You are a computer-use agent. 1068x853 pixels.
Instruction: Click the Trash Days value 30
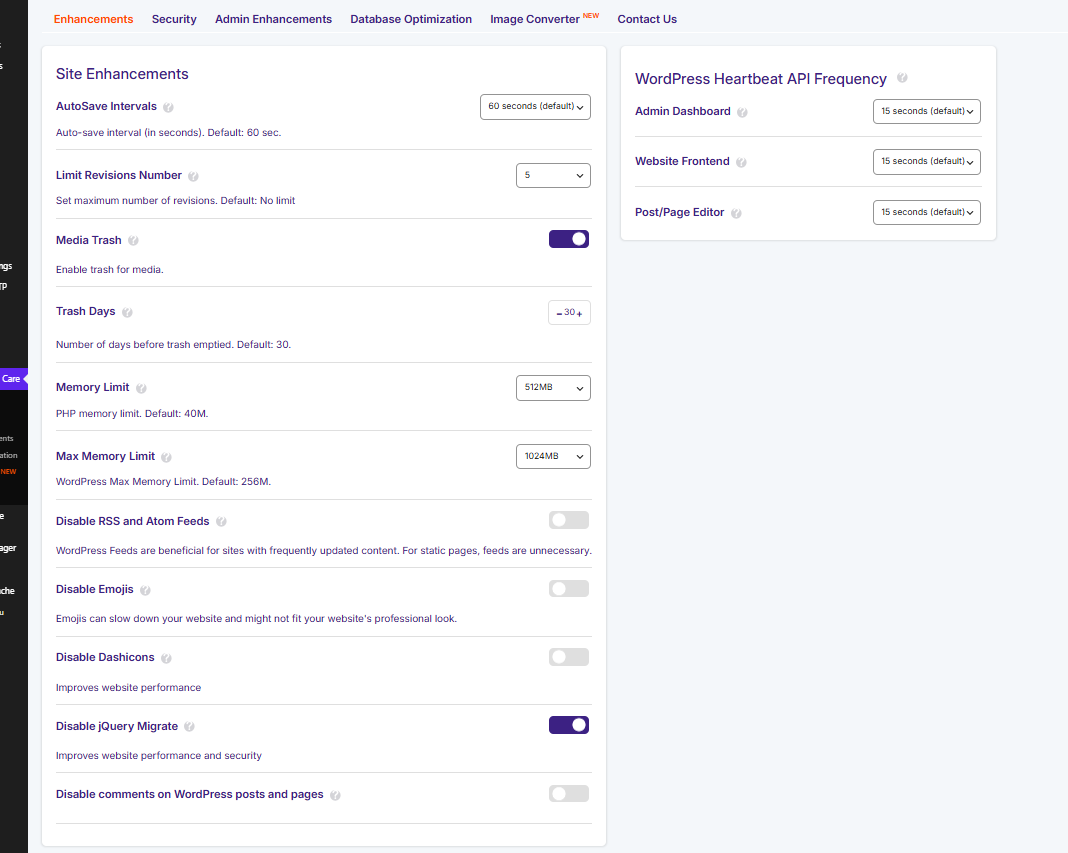[569, 312]
